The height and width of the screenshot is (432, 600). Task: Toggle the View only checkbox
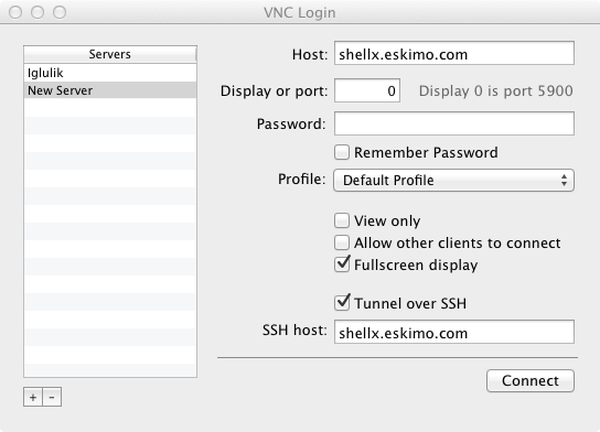pyautogui.click(x=342, y=221)
